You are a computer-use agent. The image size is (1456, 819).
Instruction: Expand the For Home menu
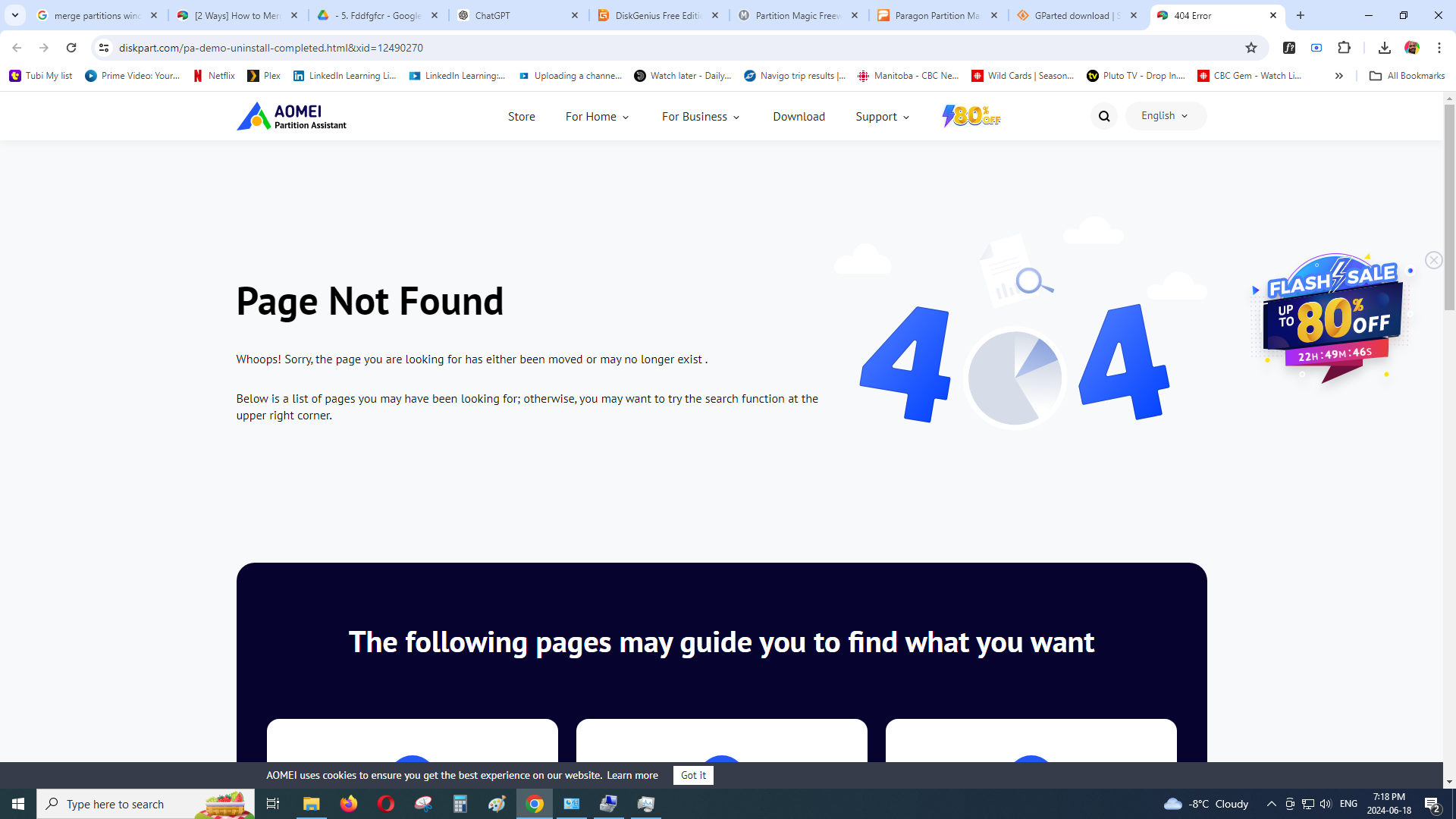(x=597, y=117)
